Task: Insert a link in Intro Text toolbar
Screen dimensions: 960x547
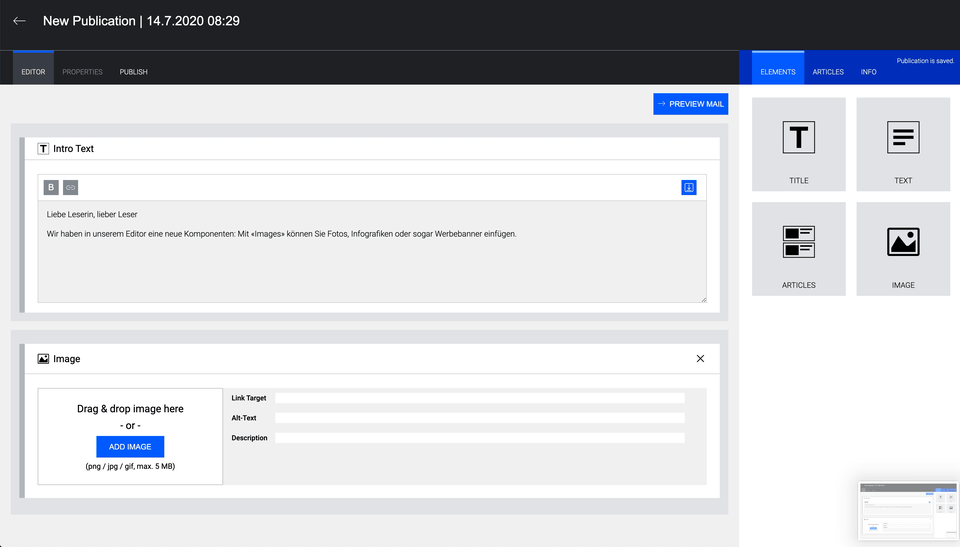Action: 70,187
